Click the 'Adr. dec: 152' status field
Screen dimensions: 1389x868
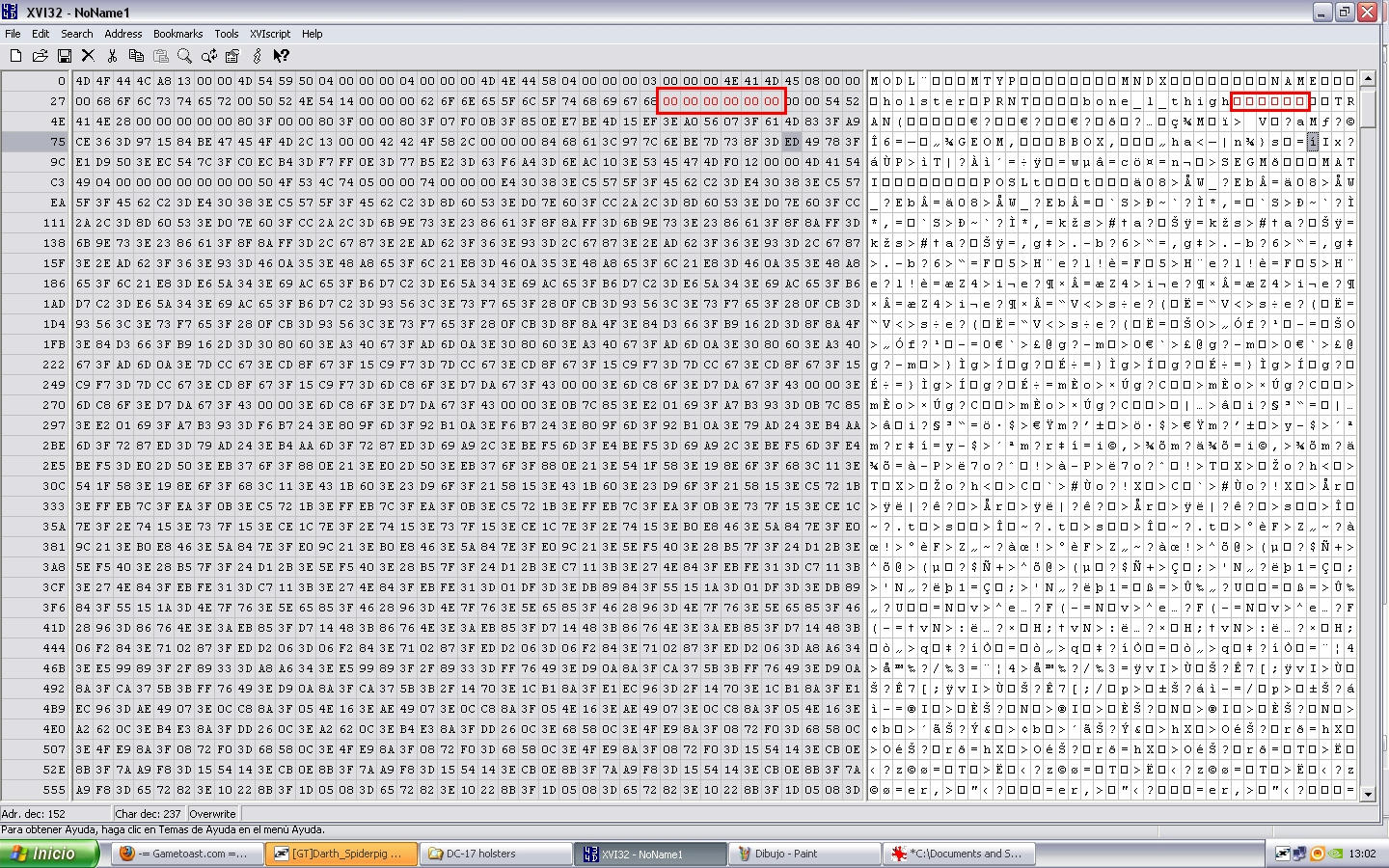point(56,814)
